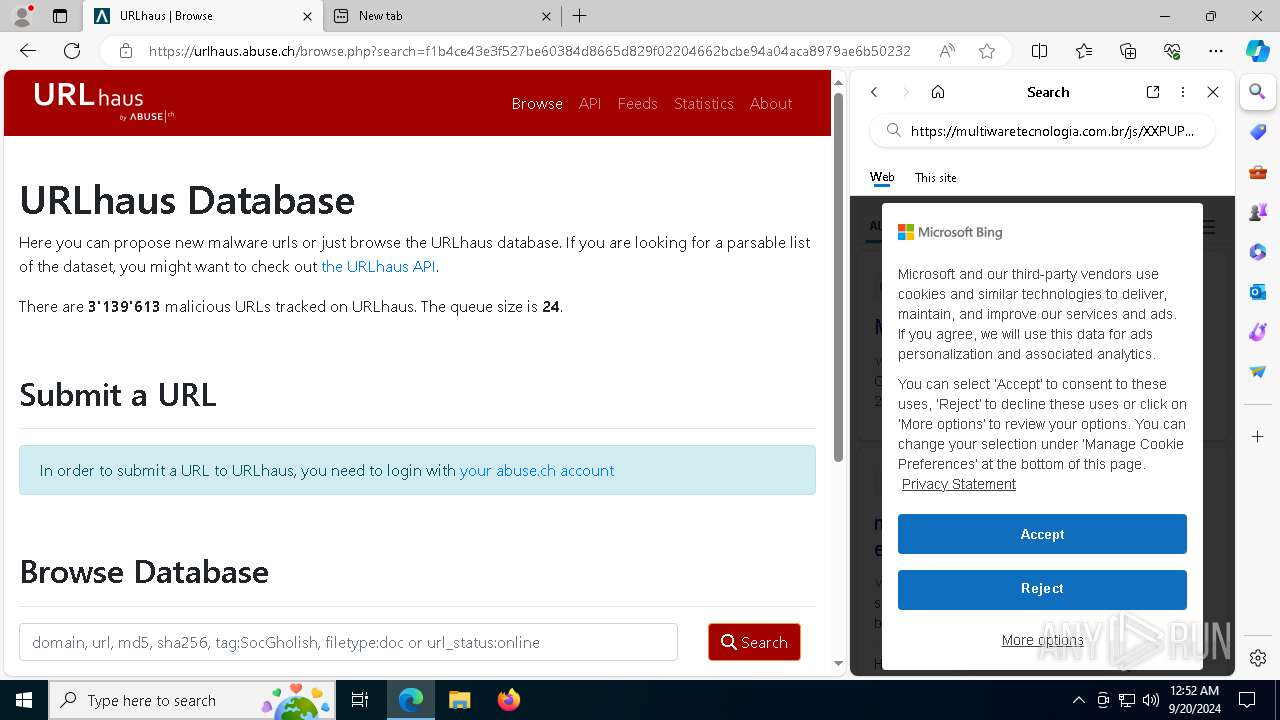Viewport: 1280px width, 720px height.
Task: Open the tab actions menu icon
Action: click(60, 16)
